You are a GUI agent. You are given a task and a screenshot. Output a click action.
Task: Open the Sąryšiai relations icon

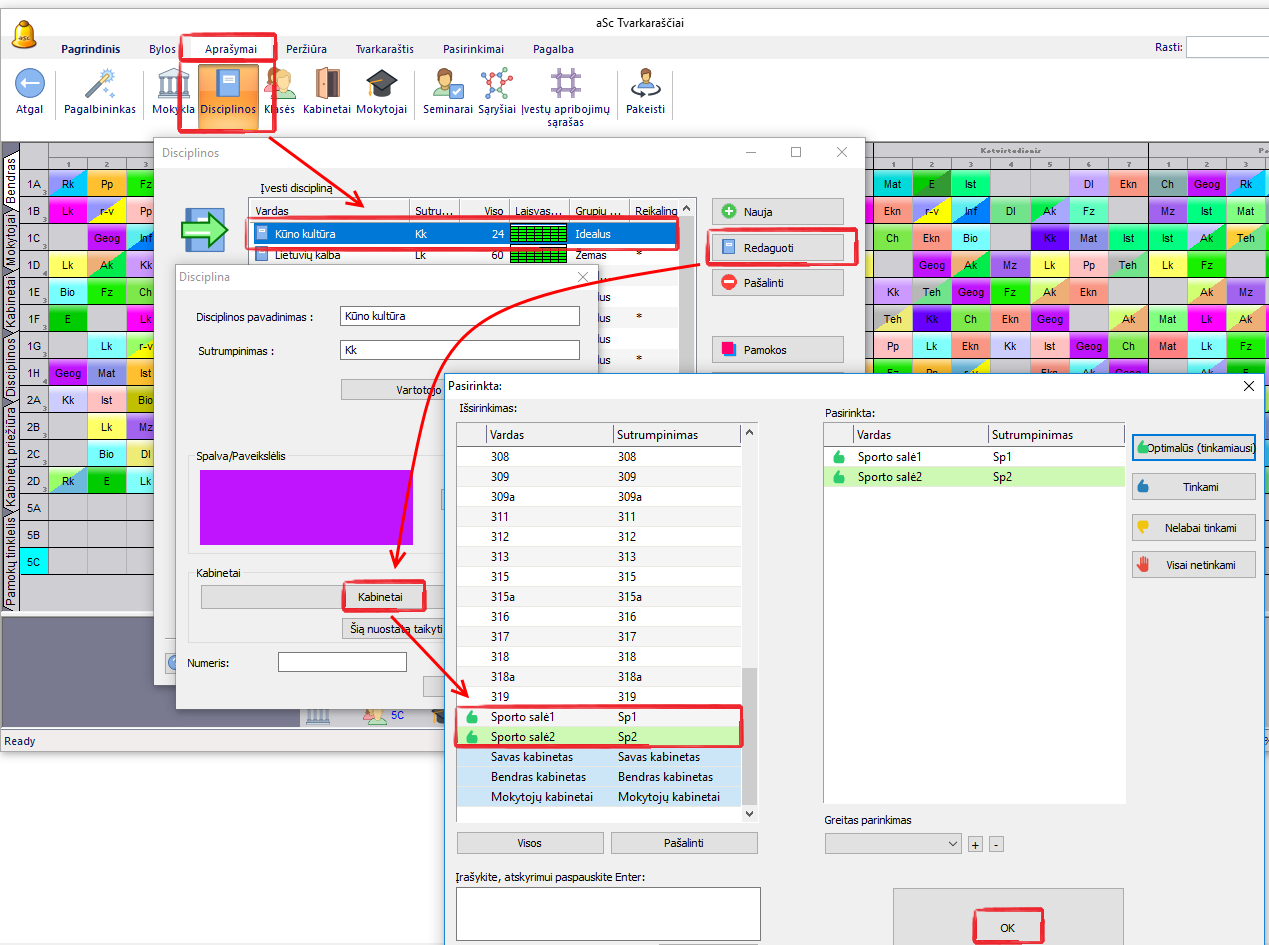496,84
